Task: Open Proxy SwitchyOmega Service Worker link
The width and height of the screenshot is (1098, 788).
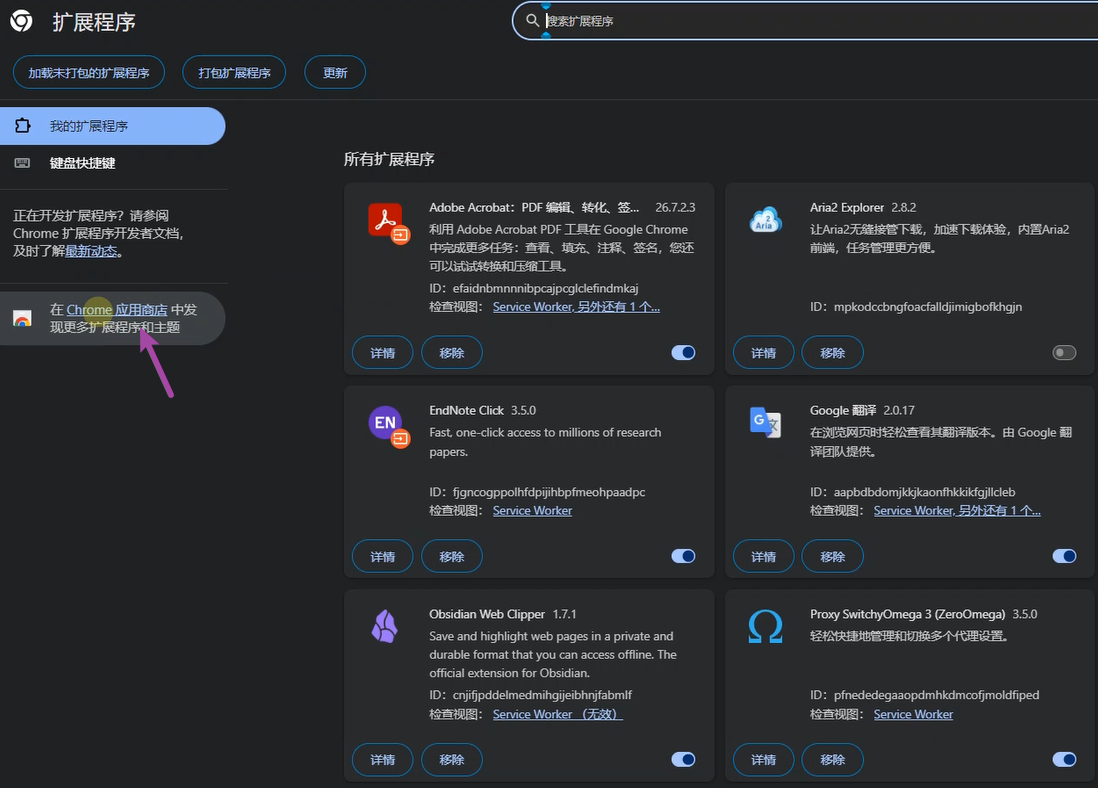Action: click(x=913, y=714)
